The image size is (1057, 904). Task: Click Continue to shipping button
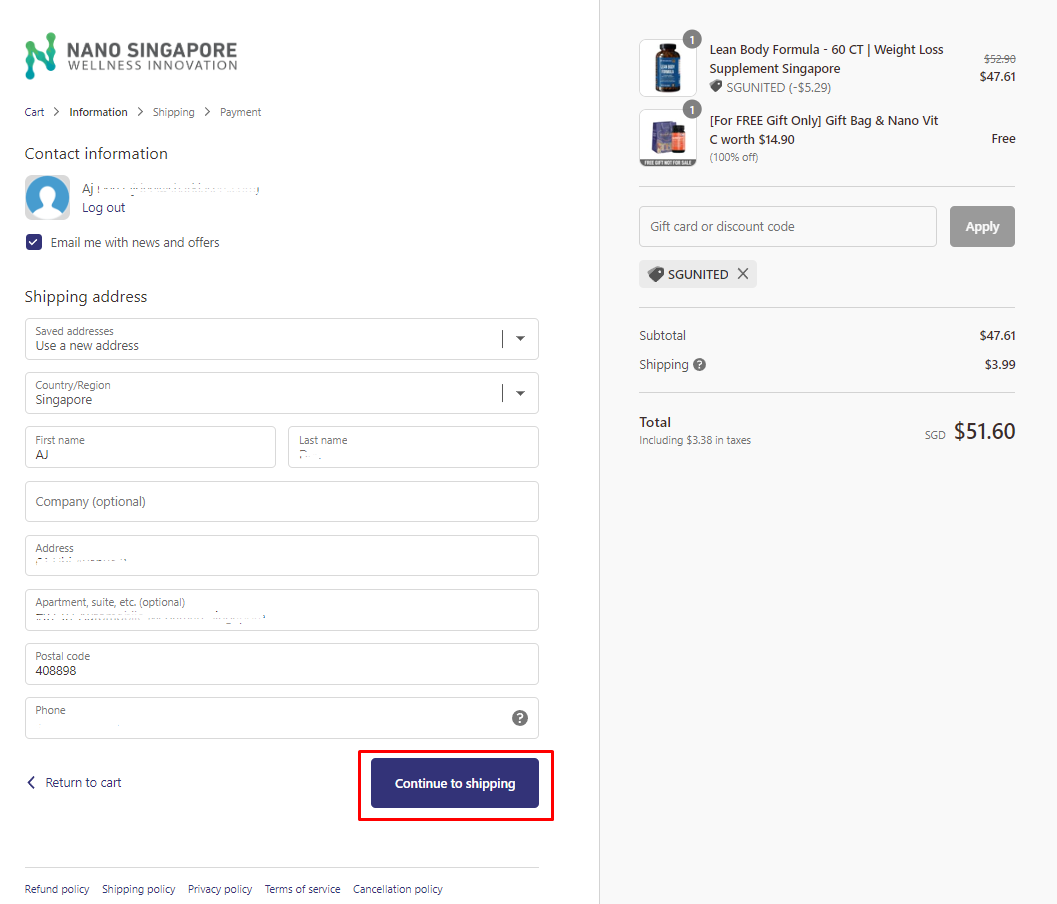click(x=455, y=783)
